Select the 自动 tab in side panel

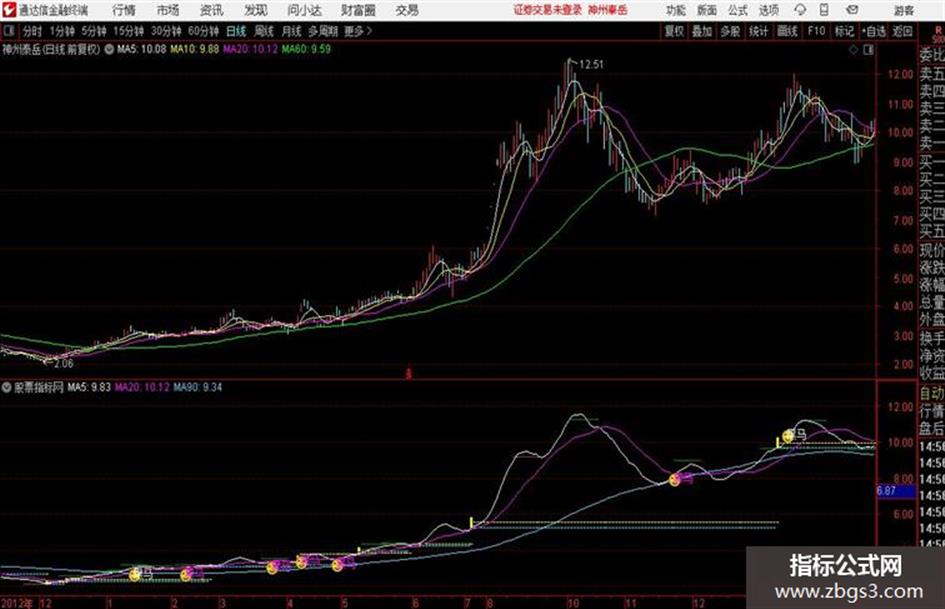931,393
